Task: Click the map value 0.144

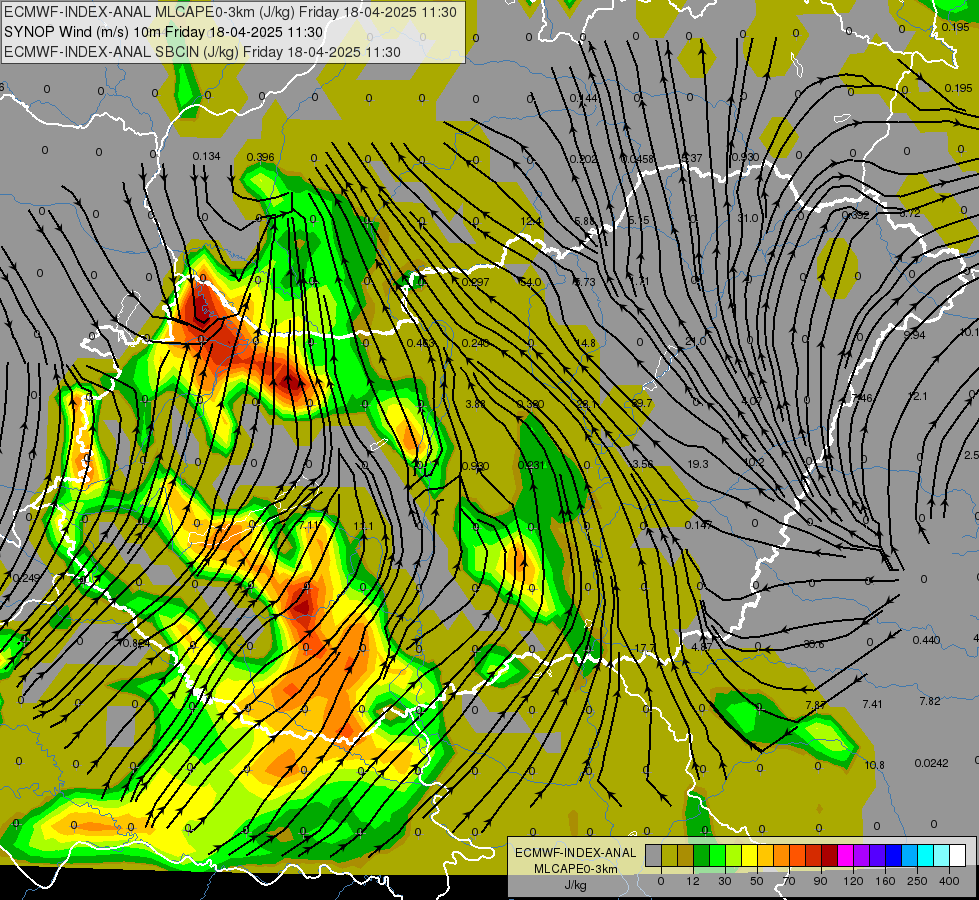Action: [x=583, y=99]
